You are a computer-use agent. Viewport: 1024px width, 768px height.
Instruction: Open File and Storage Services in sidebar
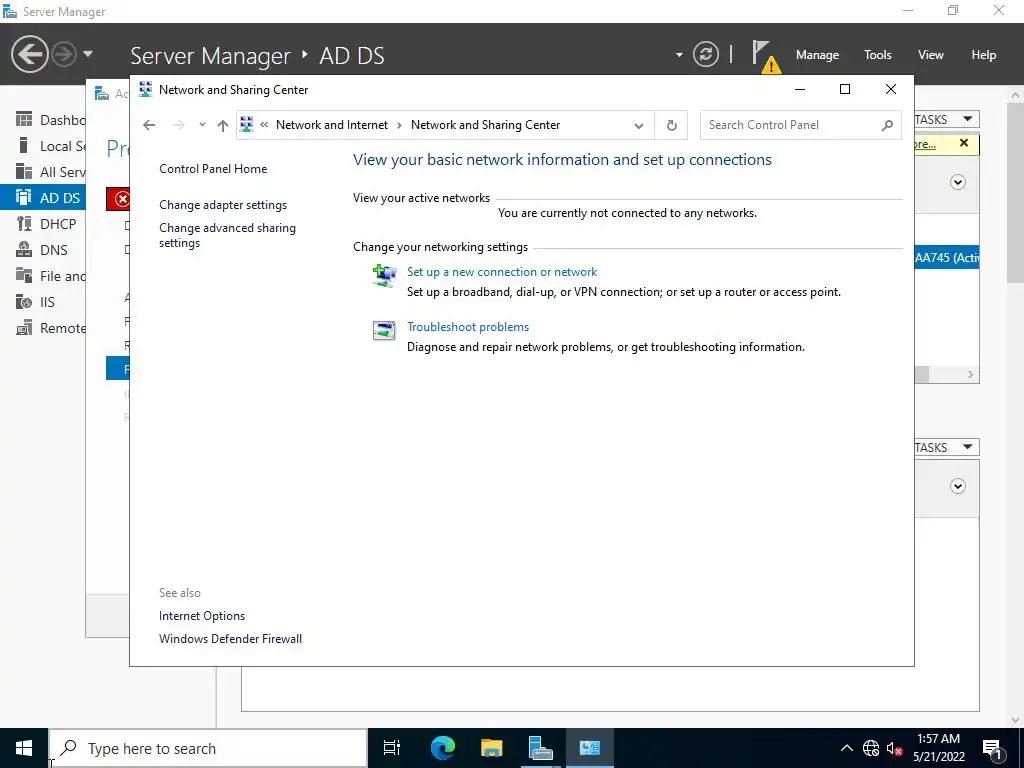coord(43,276)
